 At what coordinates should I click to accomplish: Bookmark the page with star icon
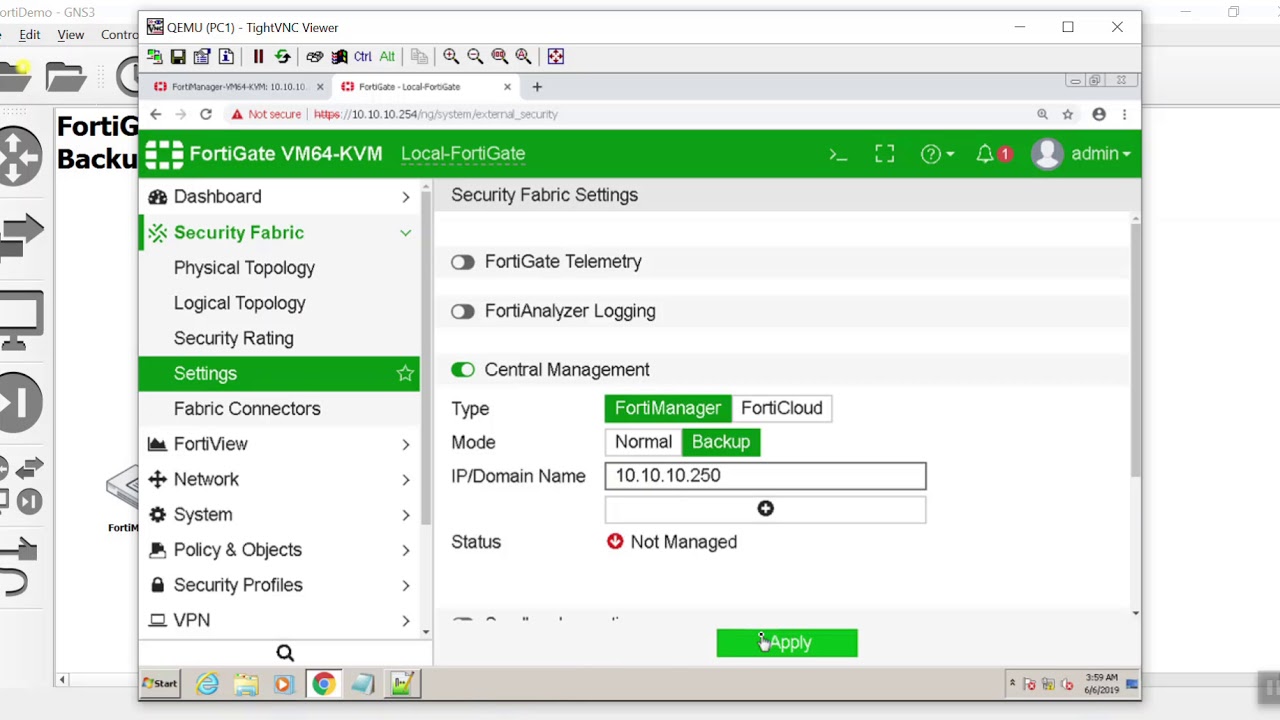(x=1068, y=114)
